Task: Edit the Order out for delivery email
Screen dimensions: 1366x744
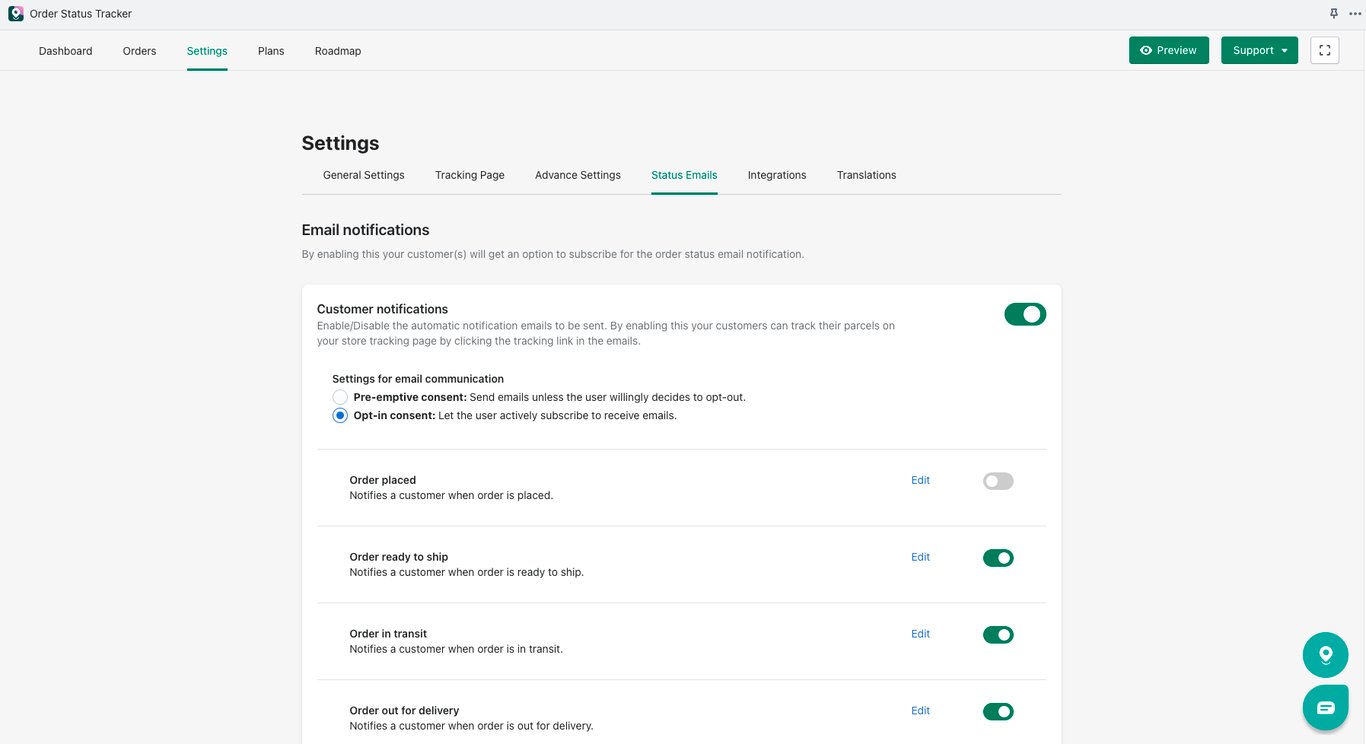Action: point(920,711)
